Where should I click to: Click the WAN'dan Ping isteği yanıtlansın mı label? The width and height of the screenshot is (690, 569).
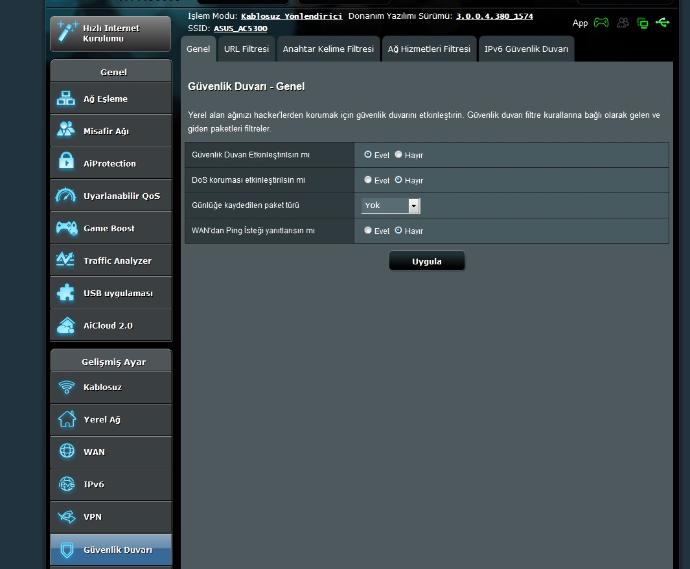point(253,231)
